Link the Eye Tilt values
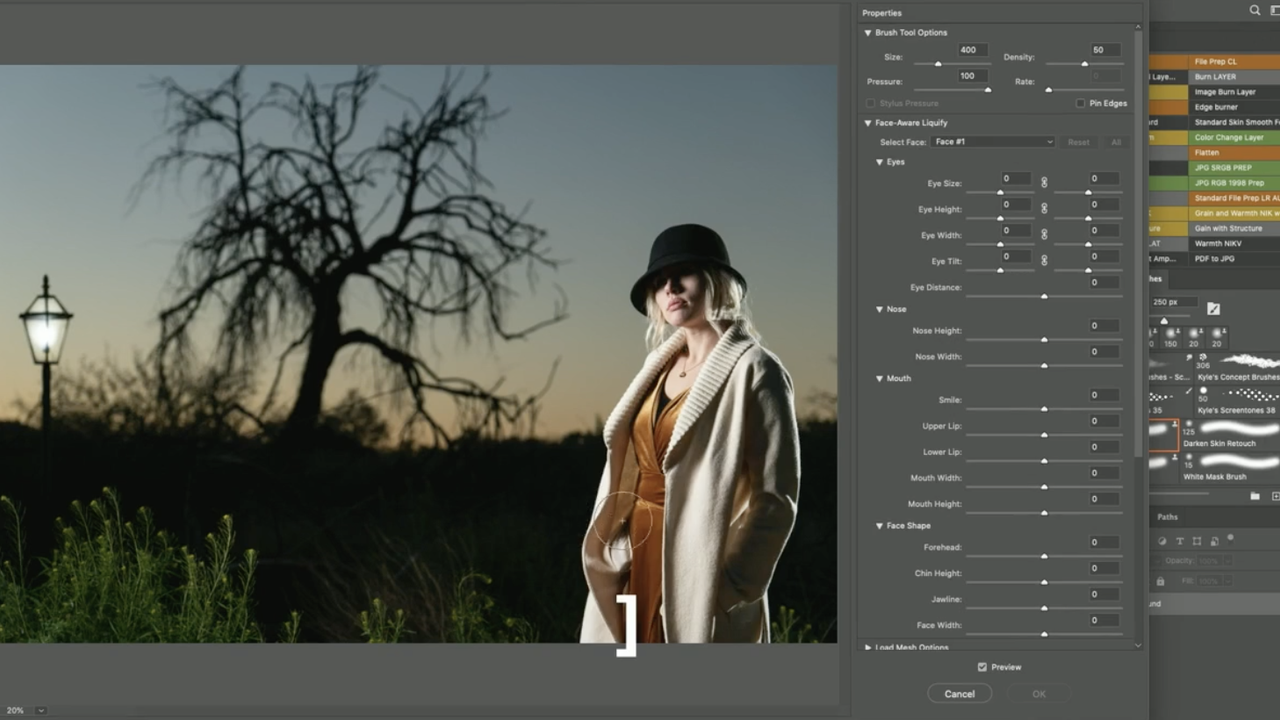Screen dimensions: 1280x720 1044,261
